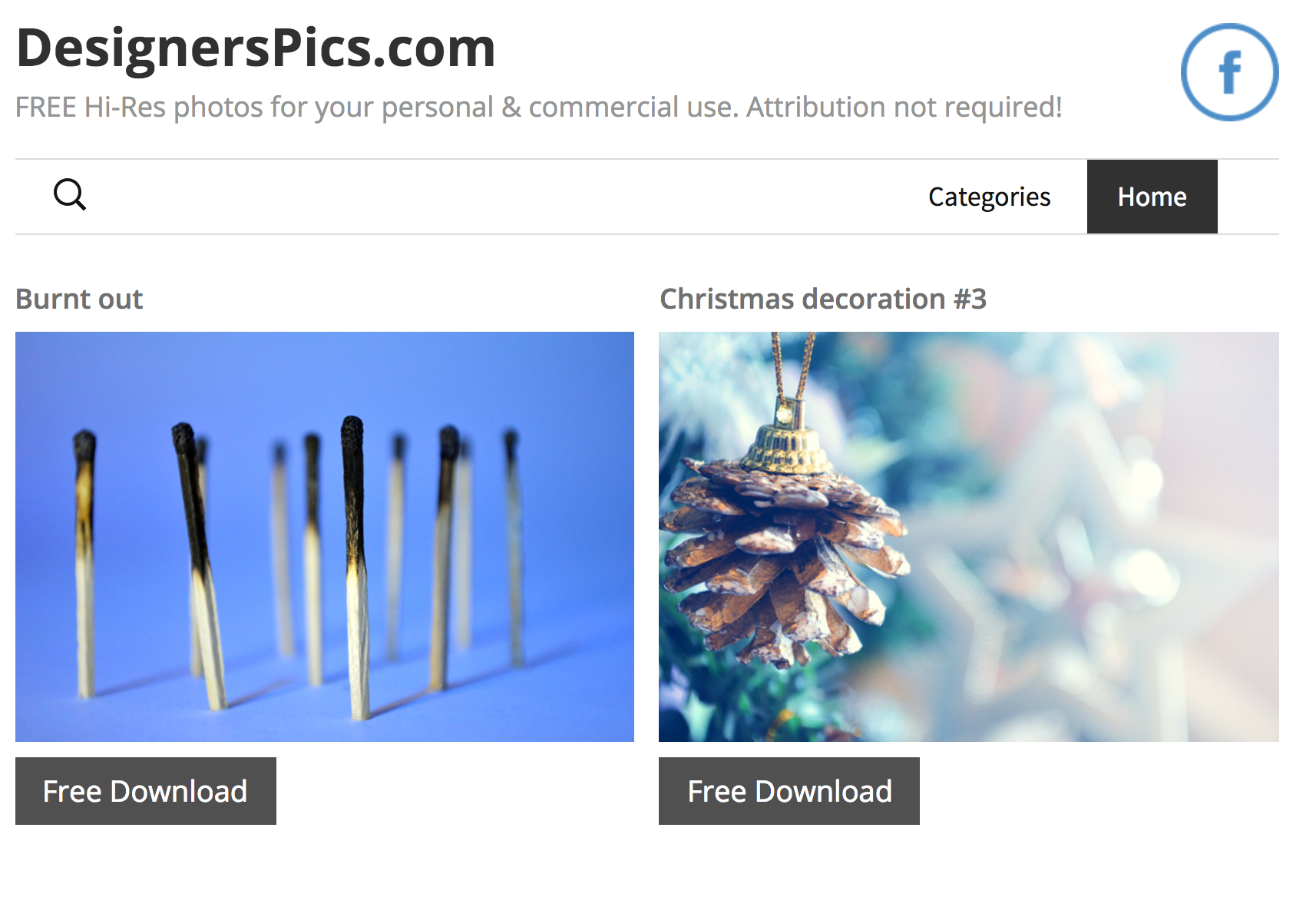Open the Categories menu
The image size is (1316, 917).
(989, 197)
